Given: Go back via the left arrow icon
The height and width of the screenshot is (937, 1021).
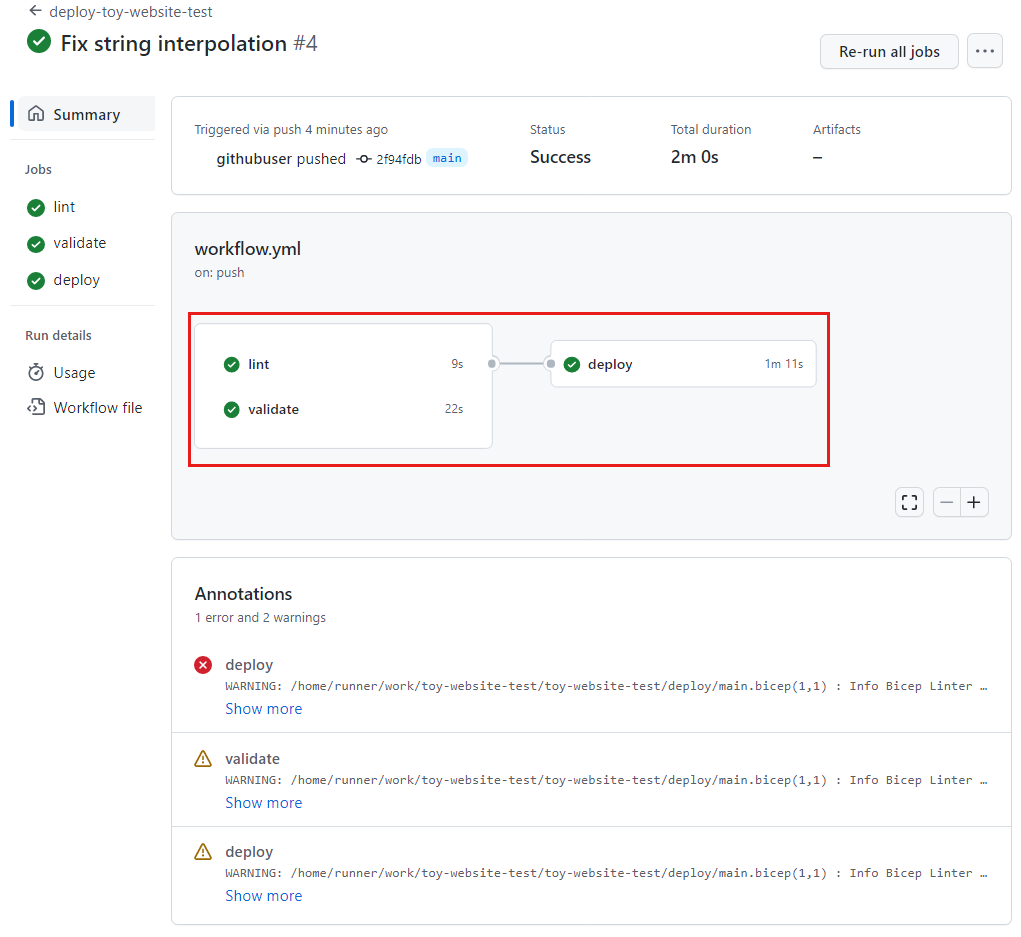Looking at the screenshot, I should pyautogui.click(x=35, y=11).
